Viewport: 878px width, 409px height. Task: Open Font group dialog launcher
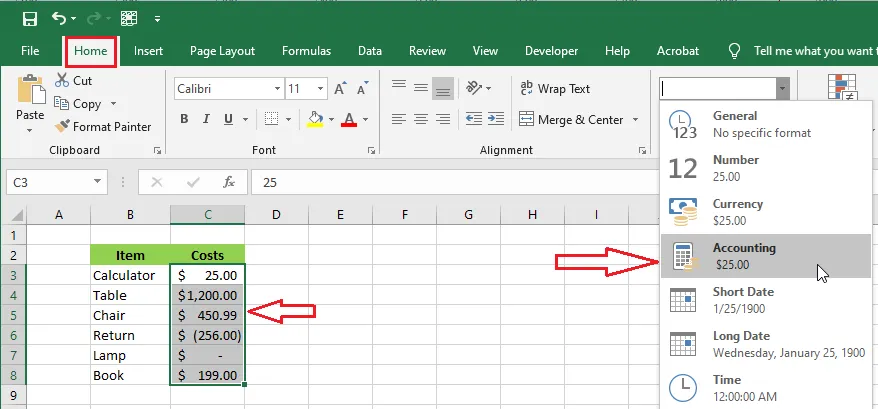click(x=371, y=150)
